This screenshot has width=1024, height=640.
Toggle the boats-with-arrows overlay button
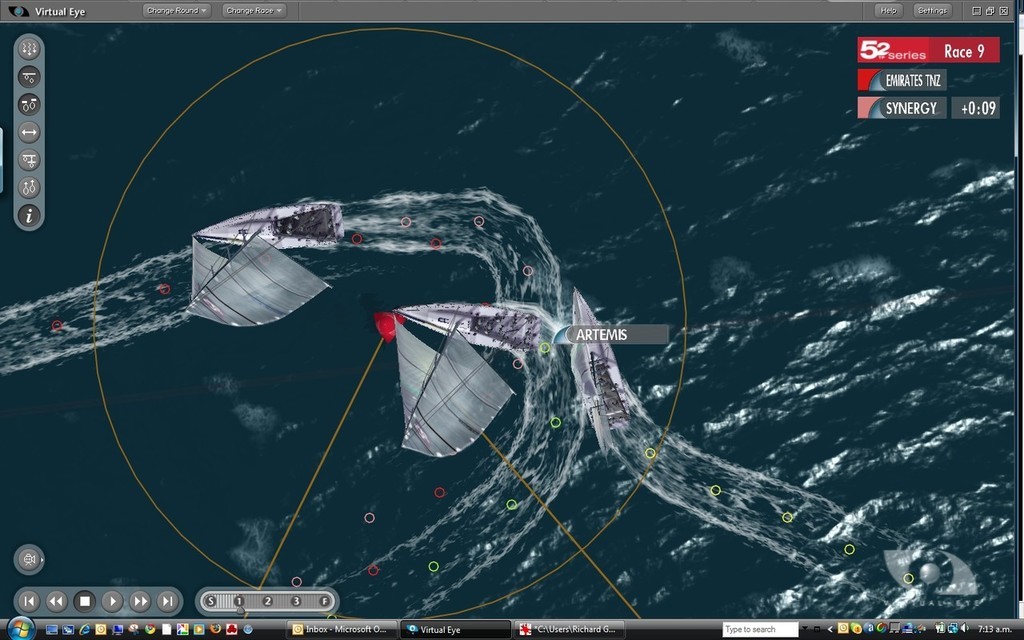coord(29,187)
